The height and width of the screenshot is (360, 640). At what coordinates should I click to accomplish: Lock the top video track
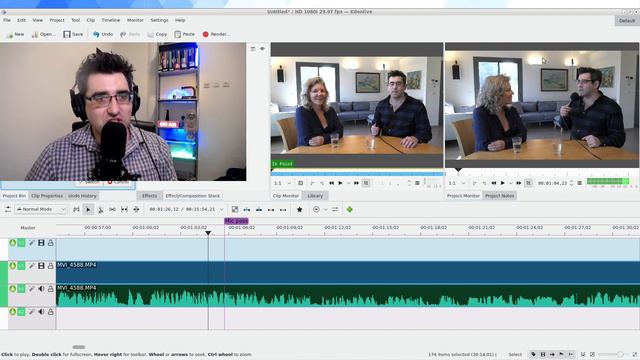[51, 243]
